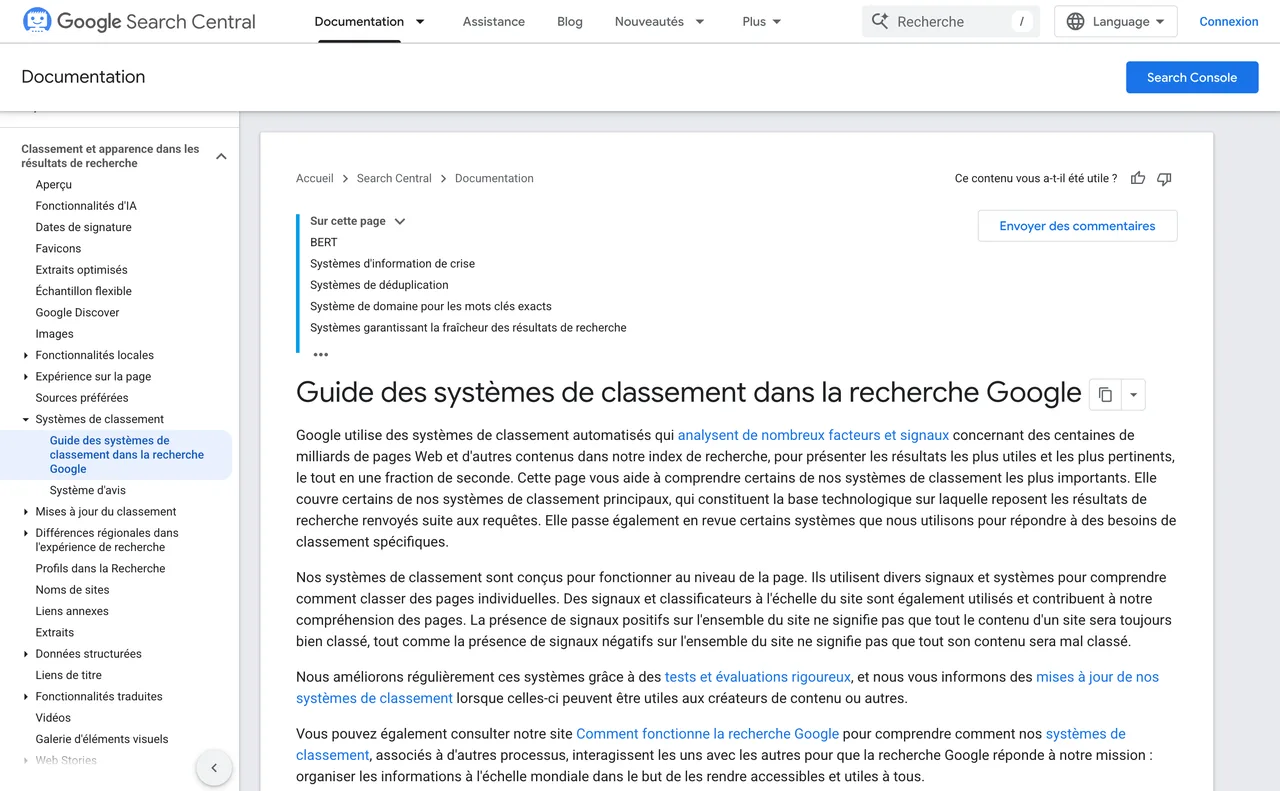Click the Connexion sign-in link
This screenshot has height=791, width=1280.
1229,21
